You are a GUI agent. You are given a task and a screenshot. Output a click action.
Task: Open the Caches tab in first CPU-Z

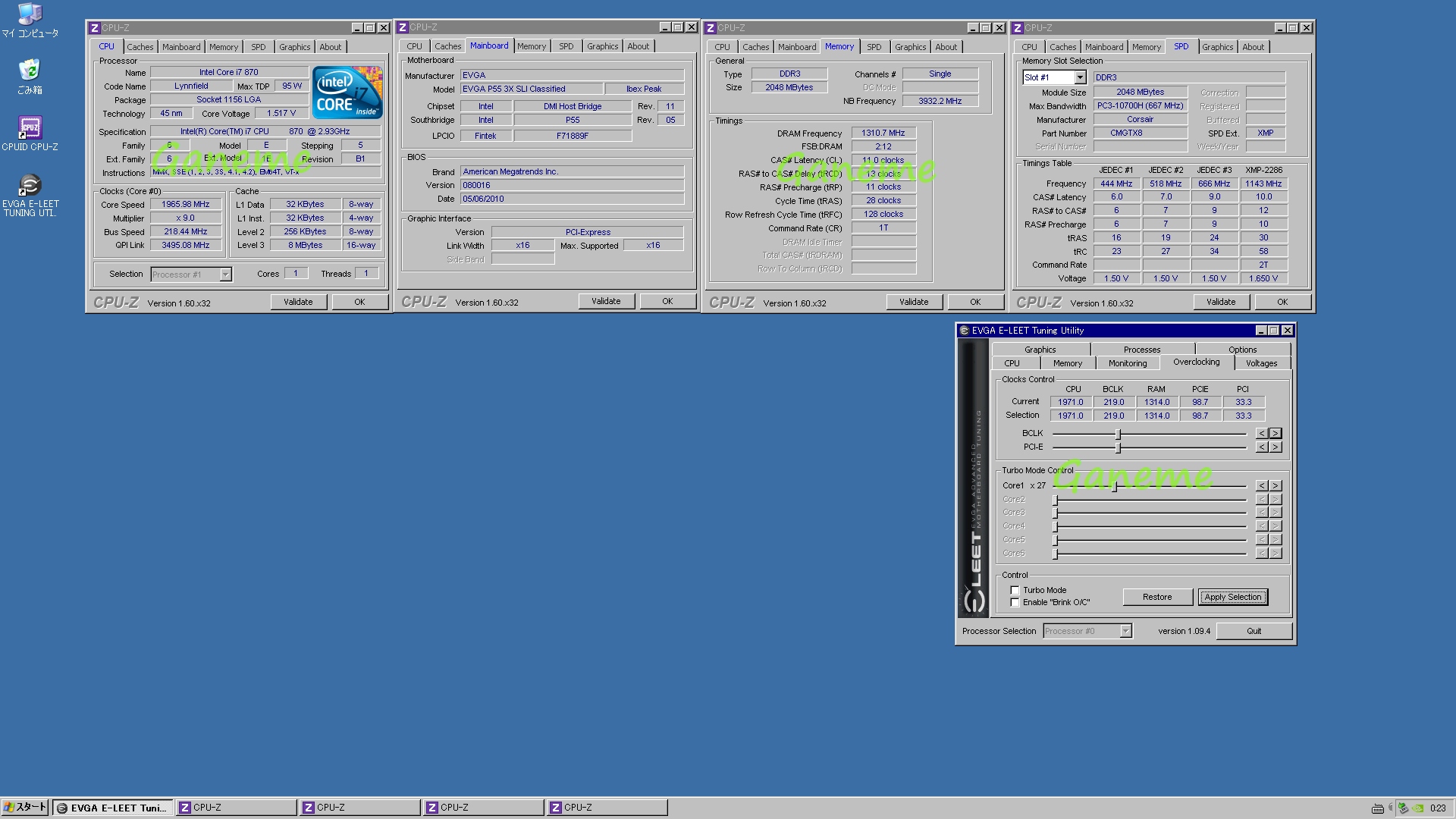point(140,47)
